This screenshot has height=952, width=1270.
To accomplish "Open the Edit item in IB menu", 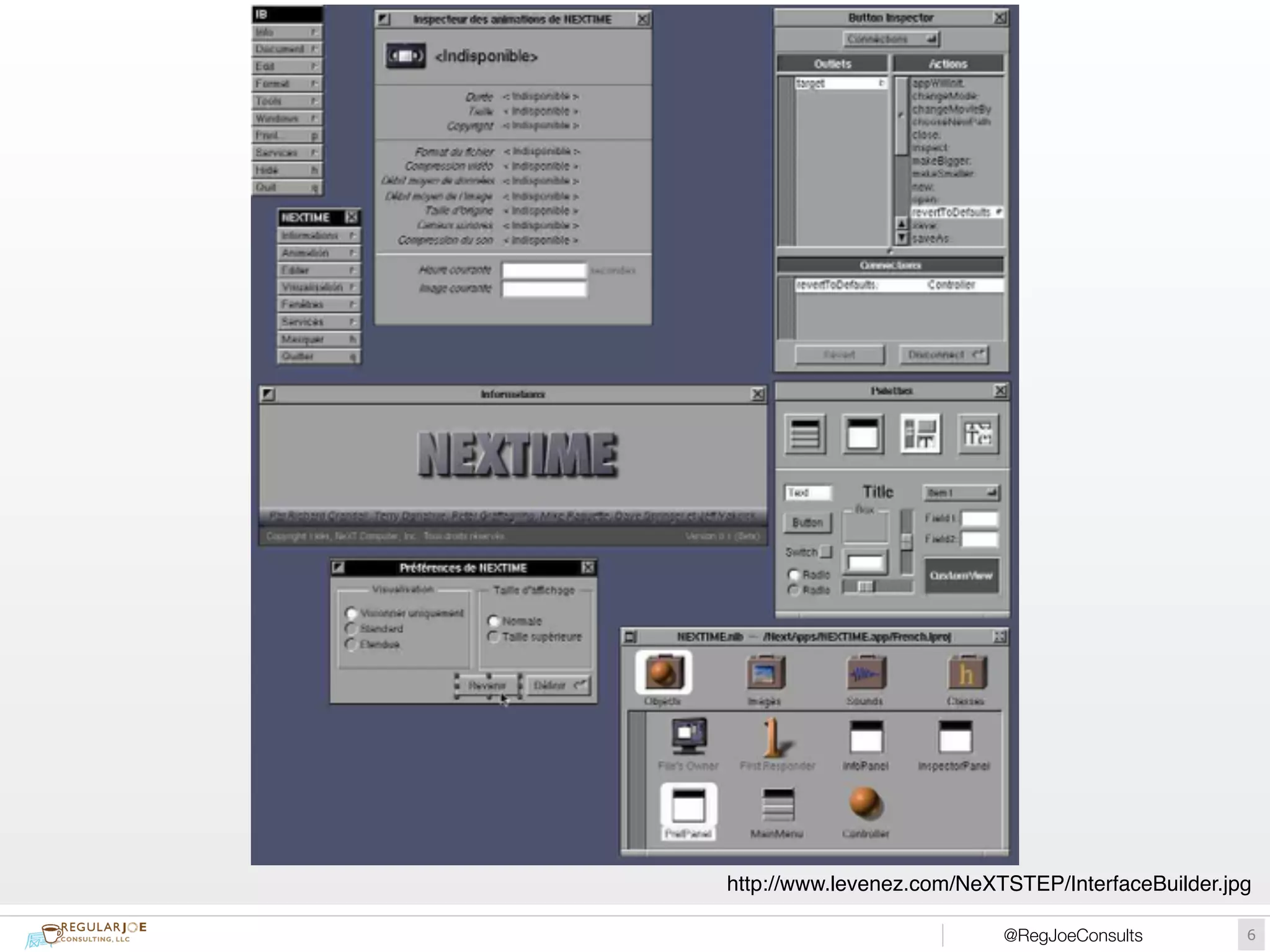I will tap(287, 66).
